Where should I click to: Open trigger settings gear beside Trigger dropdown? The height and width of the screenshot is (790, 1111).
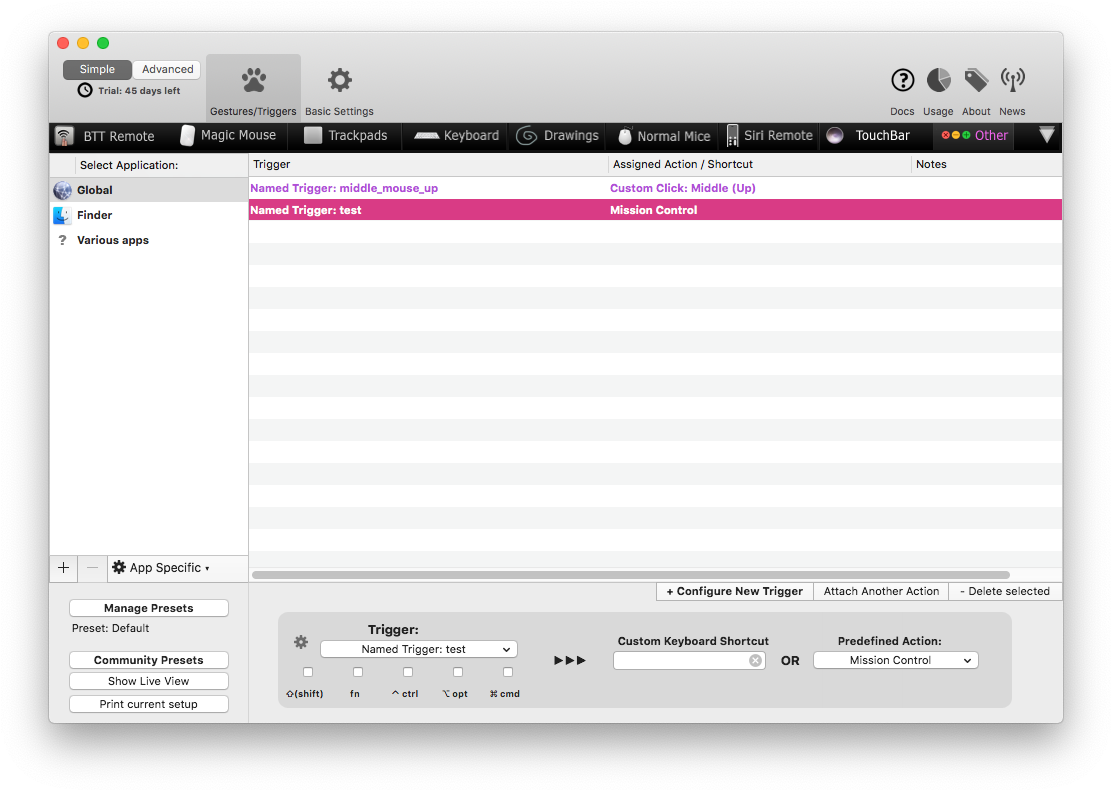click(x=301, y=642)
